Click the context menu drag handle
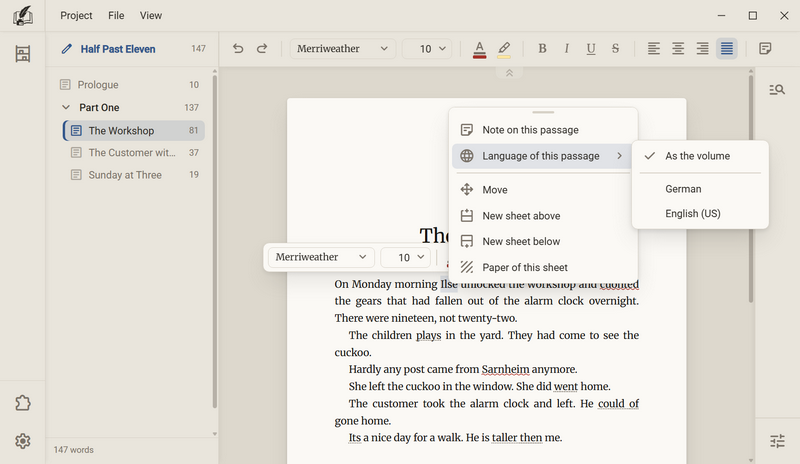The width and height of the screenshot is (800, 464). (x=543, y=112)
